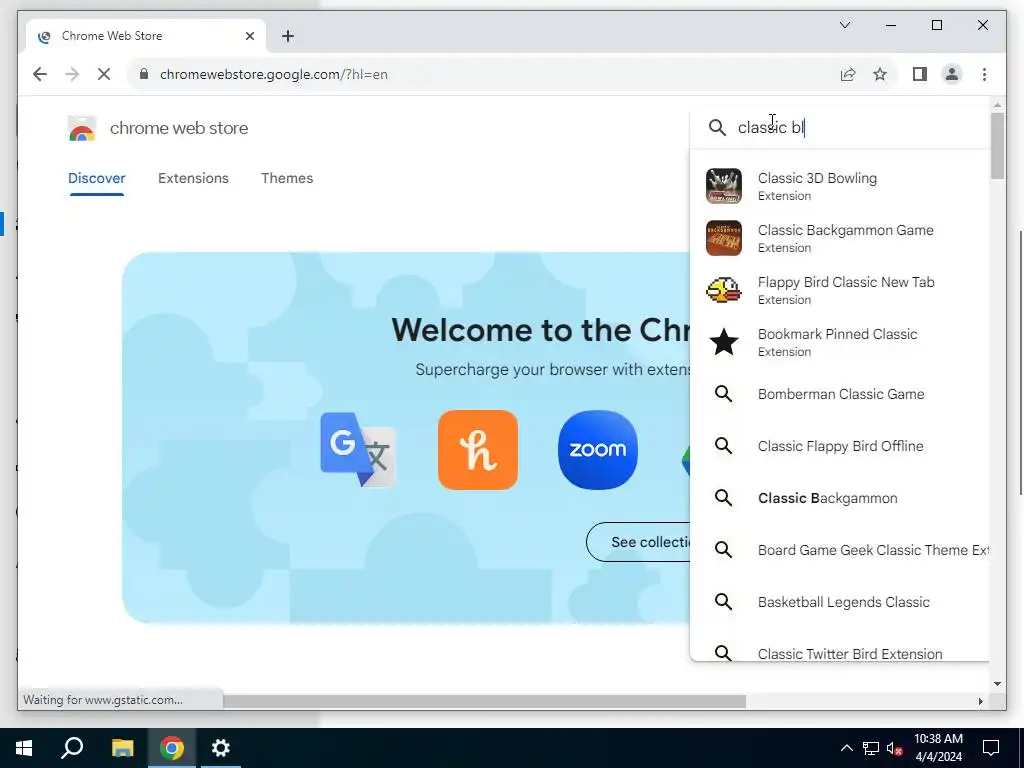Viewport: 1024px width, 768px height.
Task: Search for 'Bomberman Classic Game' suggestion
Action: (x=840, y=394)
